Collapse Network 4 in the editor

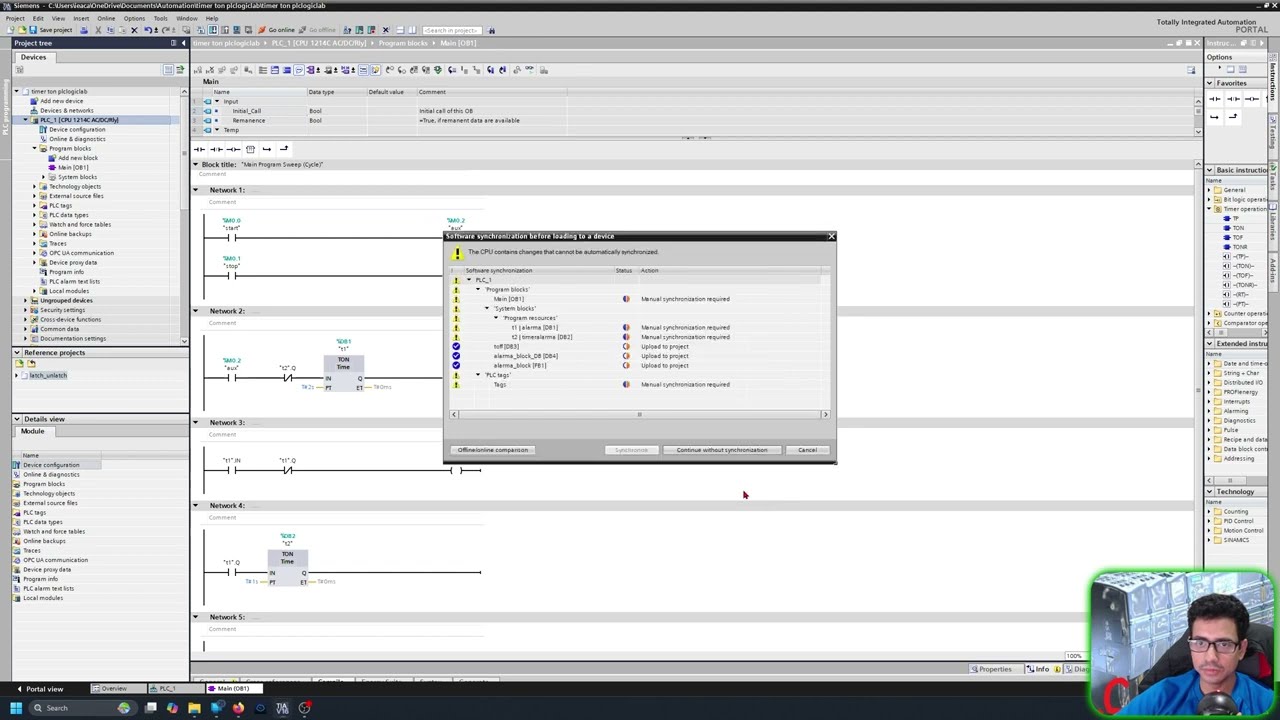pos(196,506)
